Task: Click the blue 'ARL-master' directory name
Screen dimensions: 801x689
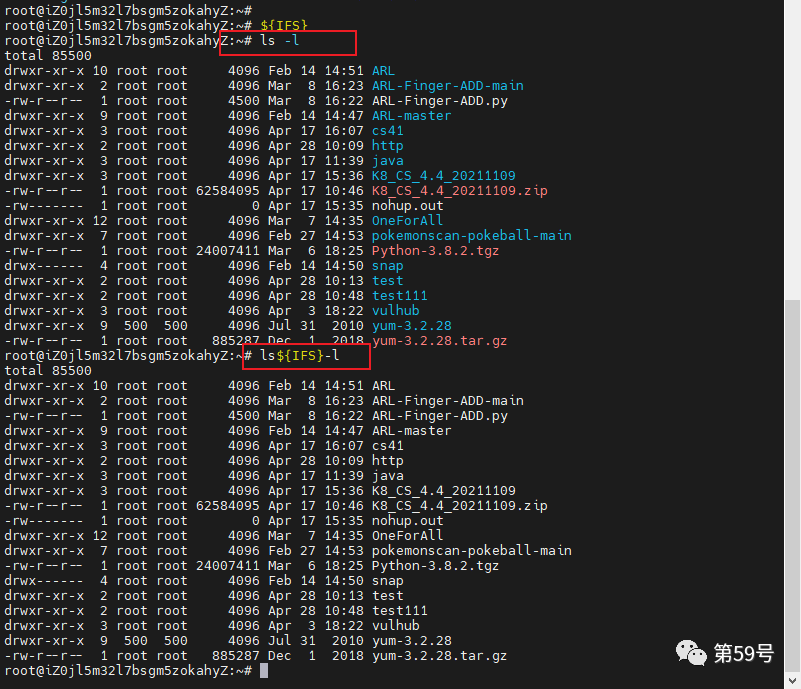Action: click(411, 115)
